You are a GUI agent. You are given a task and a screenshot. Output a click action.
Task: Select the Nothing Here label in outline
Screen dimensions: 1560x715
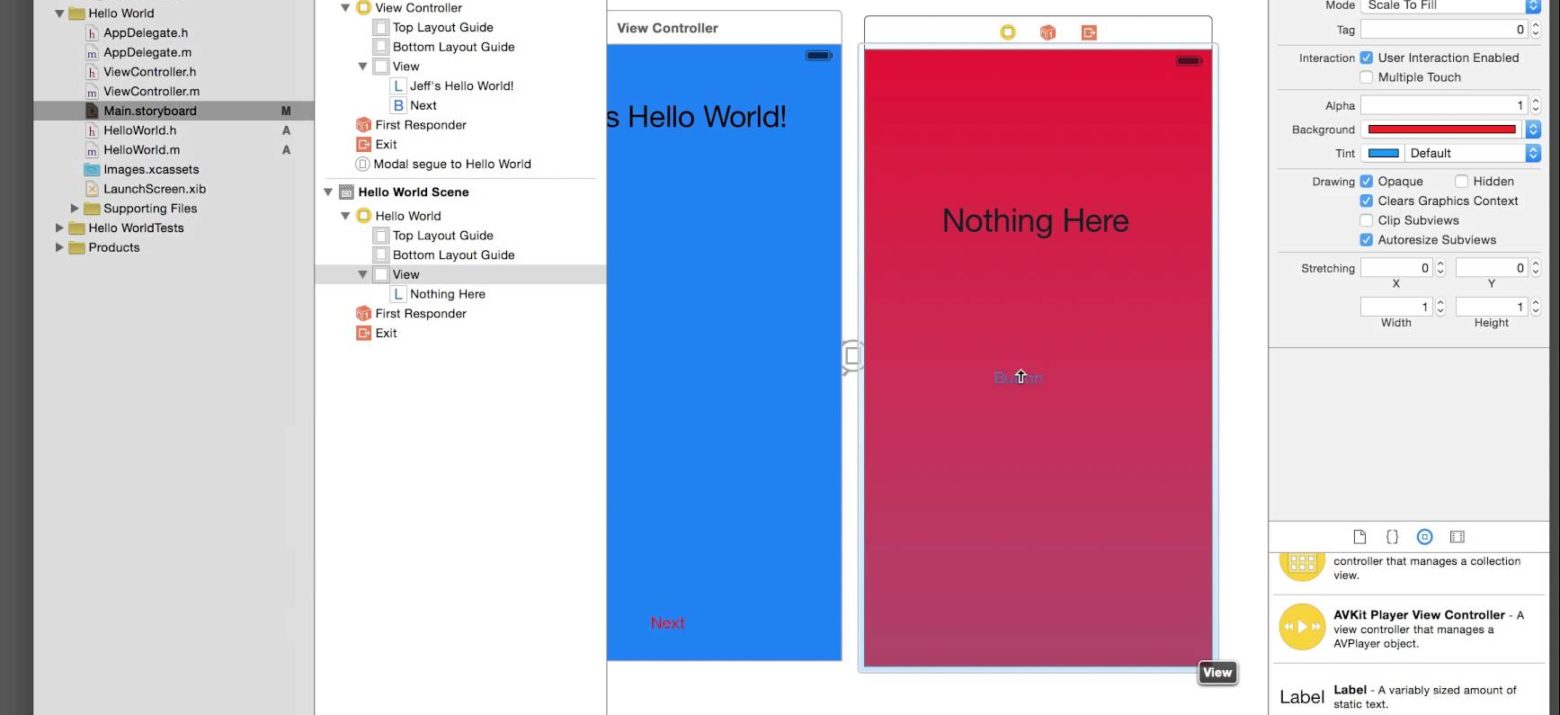[x=447, y=294]
